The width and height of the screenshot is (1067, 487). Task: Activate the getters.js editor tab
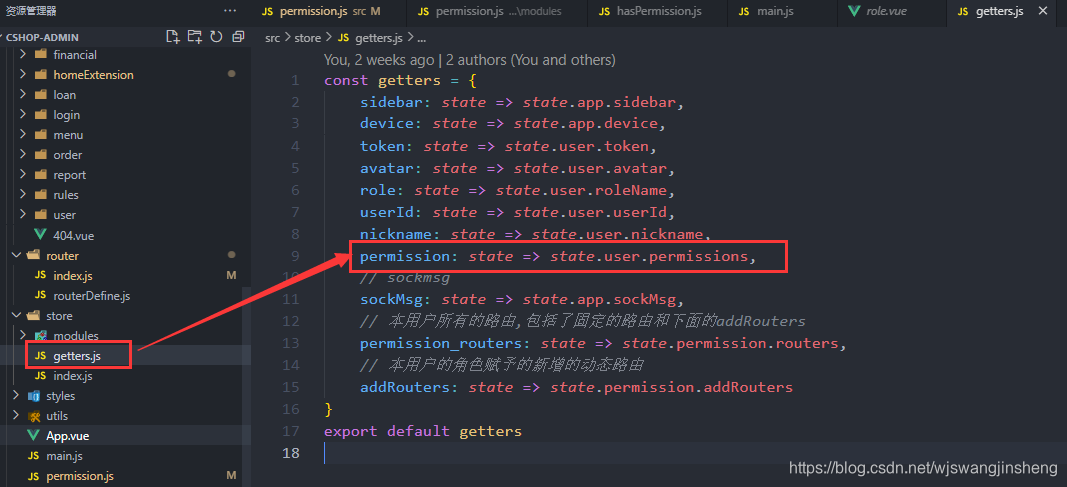(x=999, y=12)
